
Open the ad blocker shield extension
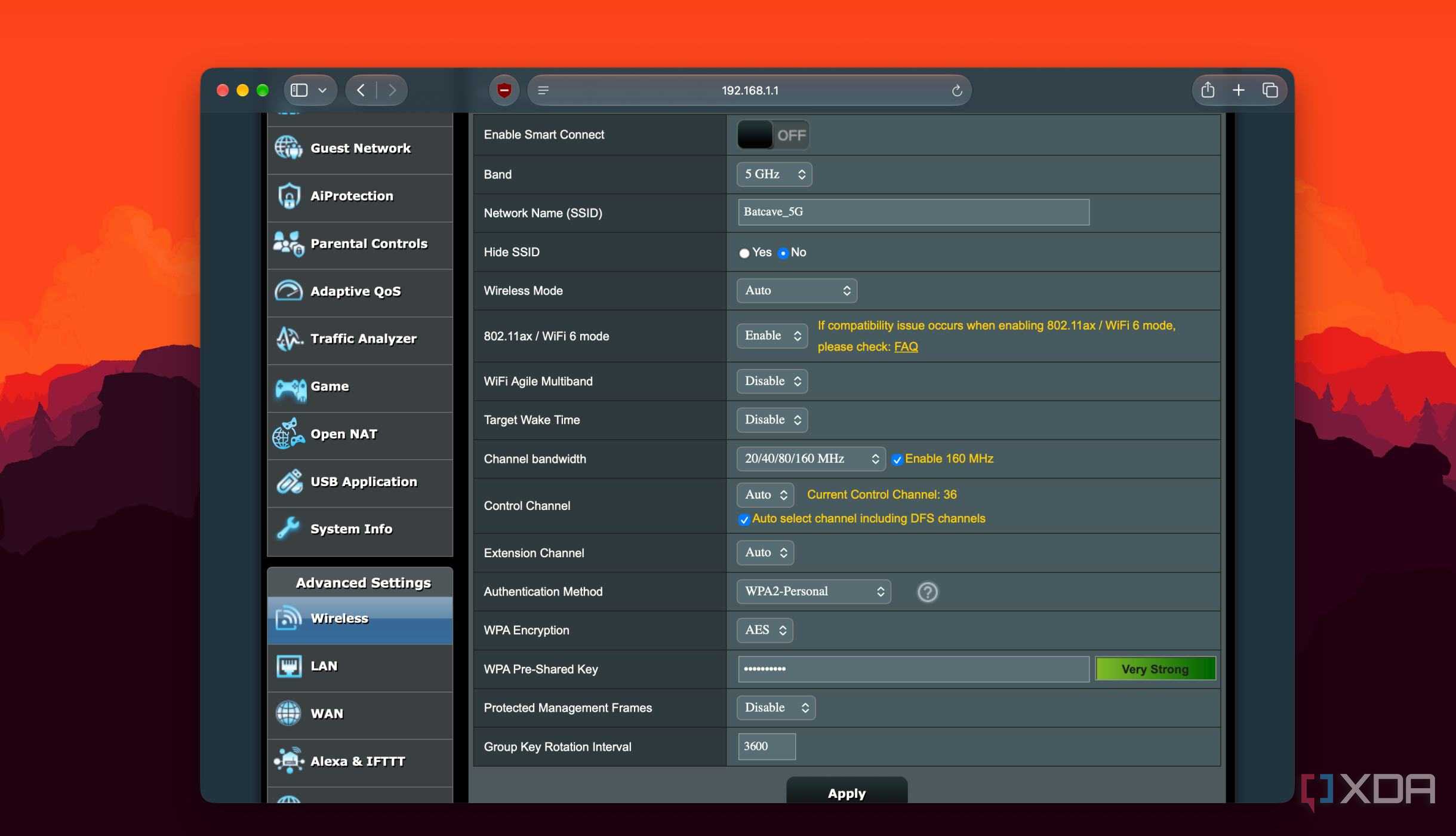pos(504,90)
